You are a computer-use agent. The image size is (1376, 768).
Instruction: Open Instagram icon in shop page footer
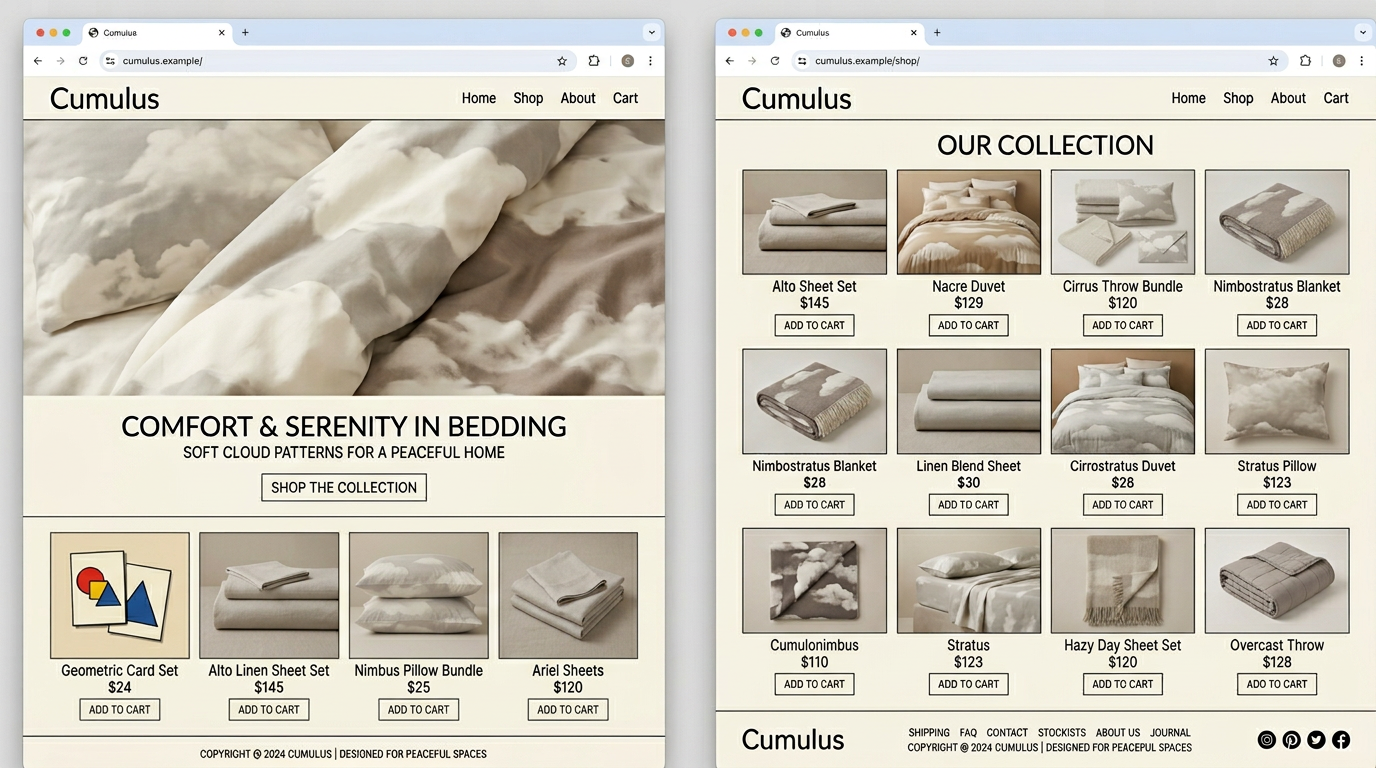click(1266, 740)
